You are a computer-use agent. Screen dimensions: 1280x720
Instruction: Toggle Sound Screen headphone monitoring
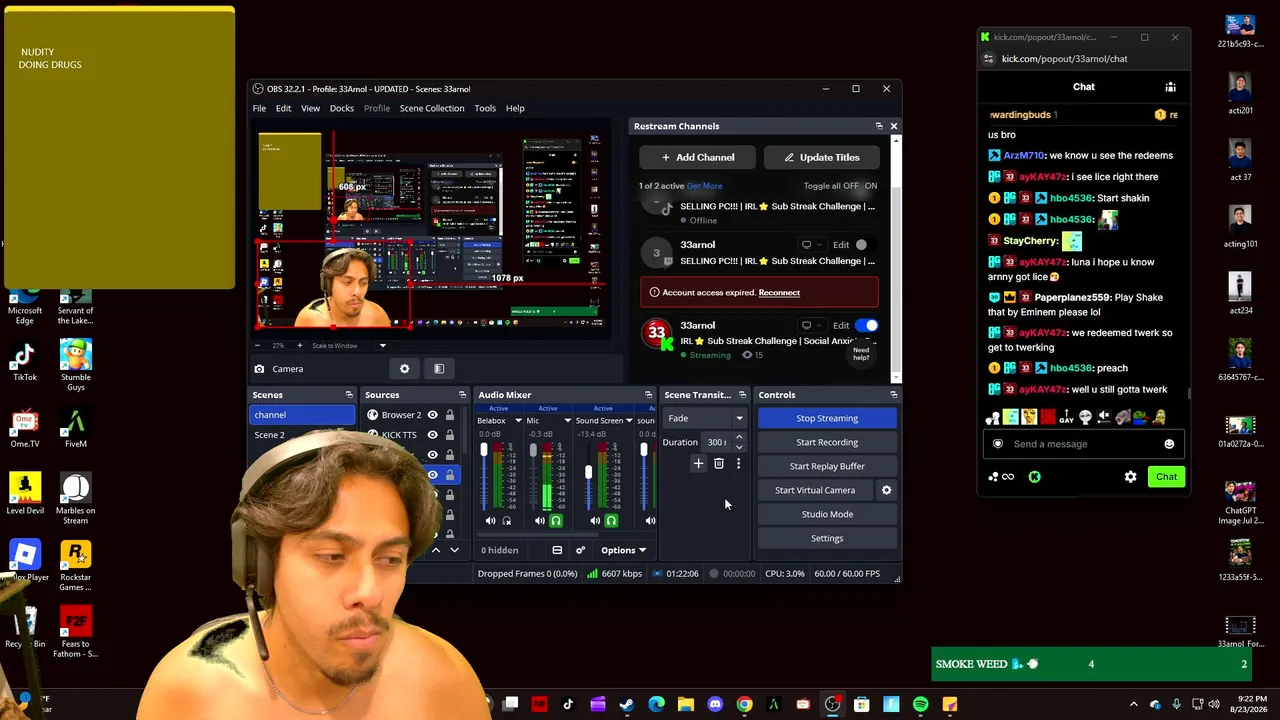611,521
